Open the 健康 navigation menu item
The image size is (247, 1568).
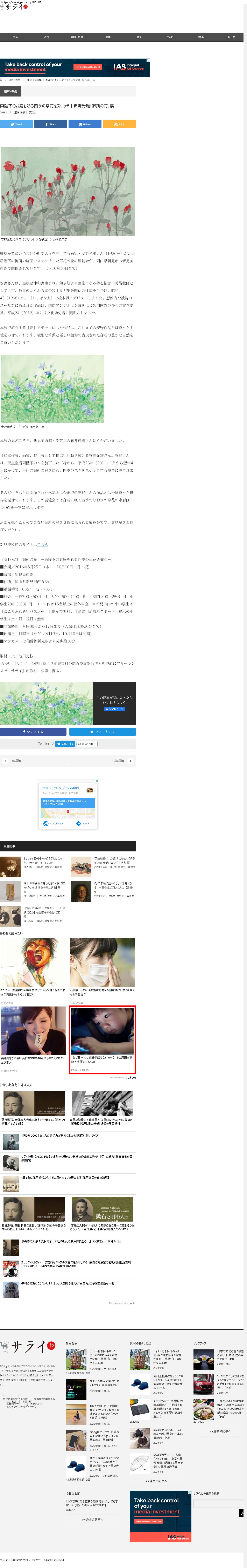click(x=108, y=37)
